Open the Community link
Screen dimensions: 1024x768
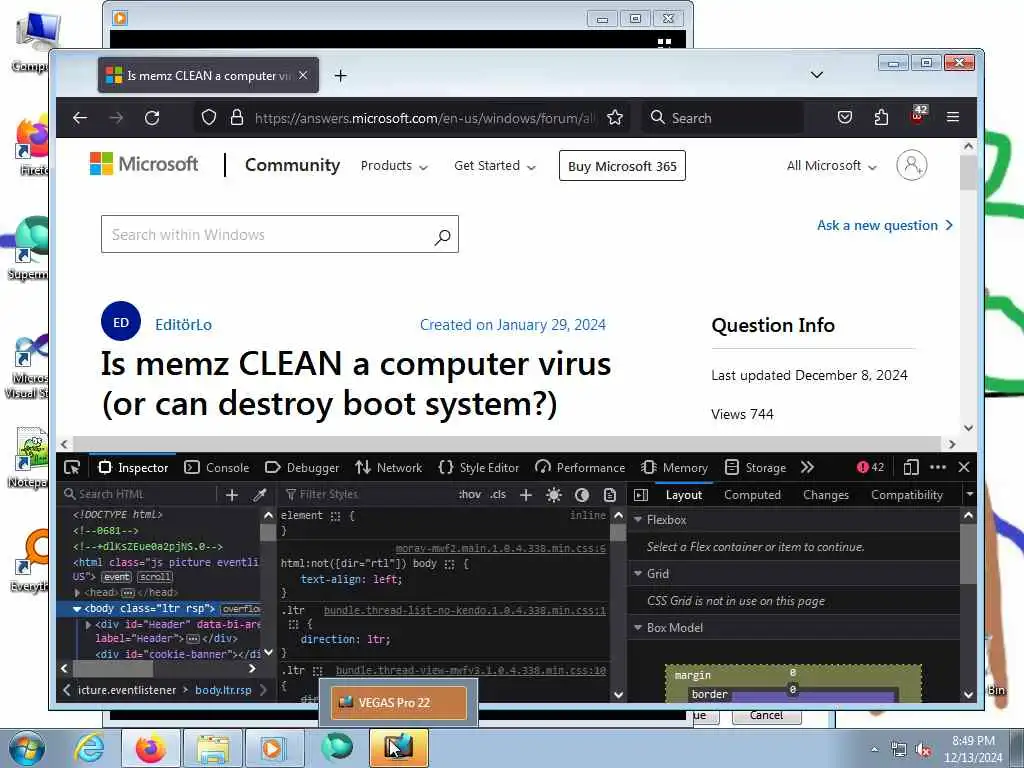pos(292,165)
